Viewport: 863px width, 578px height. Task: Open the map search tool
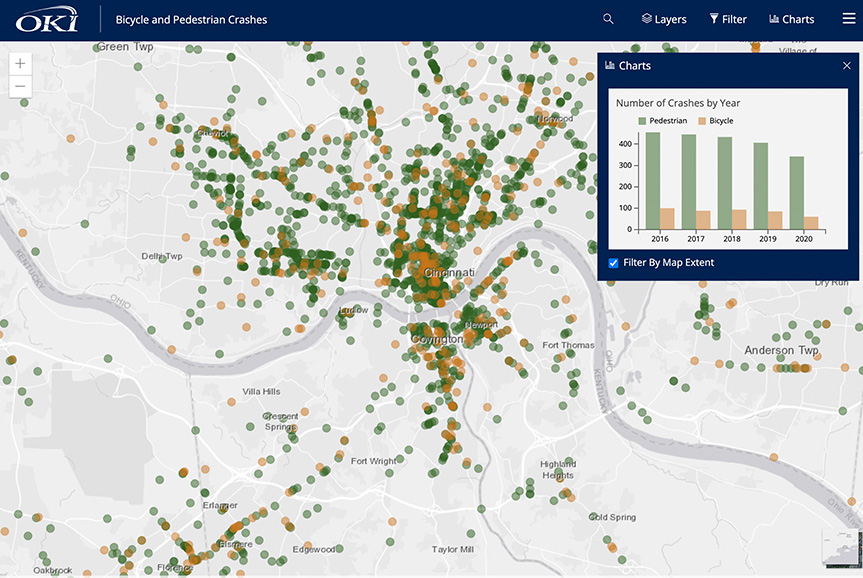pos(607,18)
